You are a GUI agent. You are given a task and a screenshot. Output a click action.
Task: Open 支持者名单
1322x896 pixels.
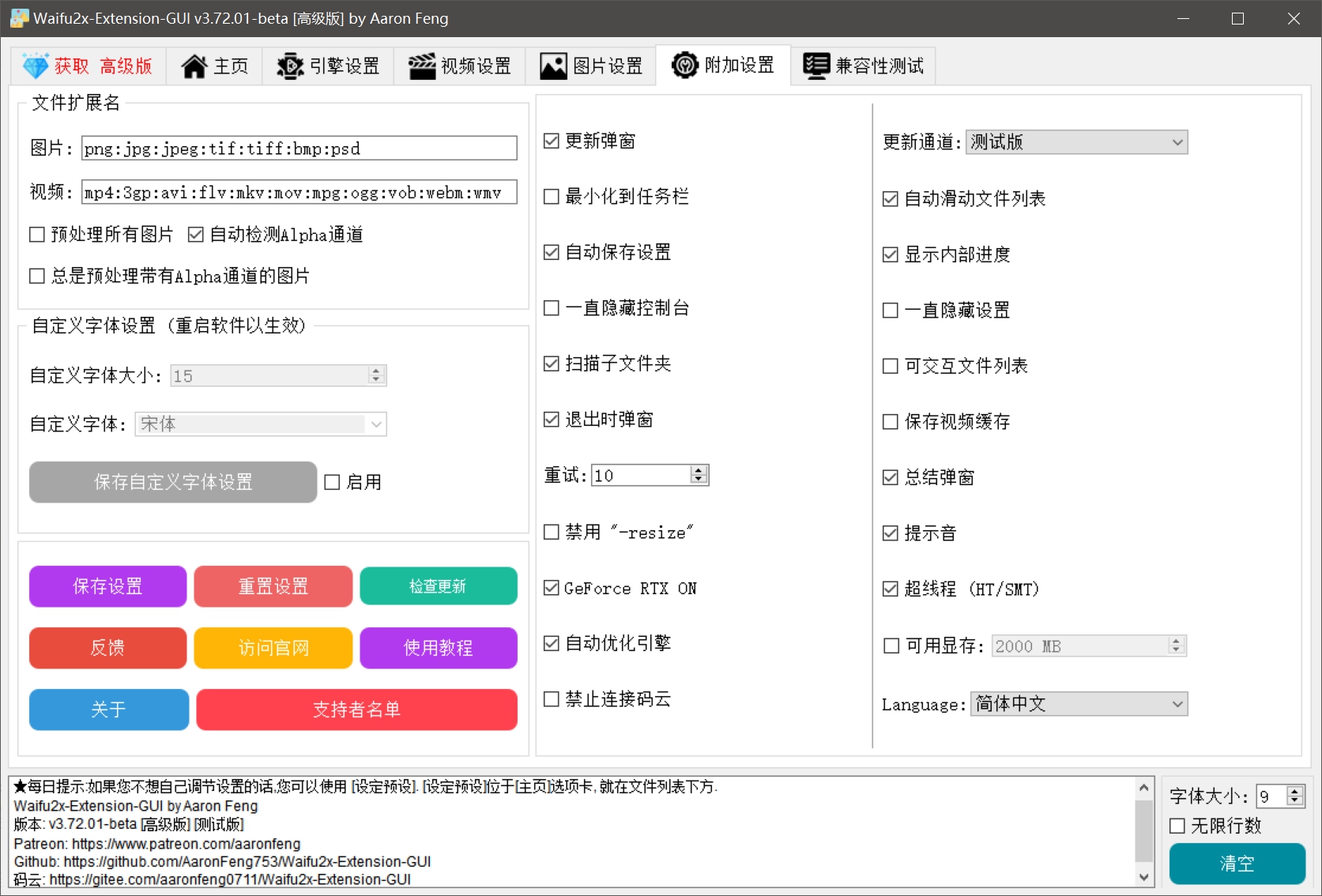pyautogui.click(x=357, y=710)
